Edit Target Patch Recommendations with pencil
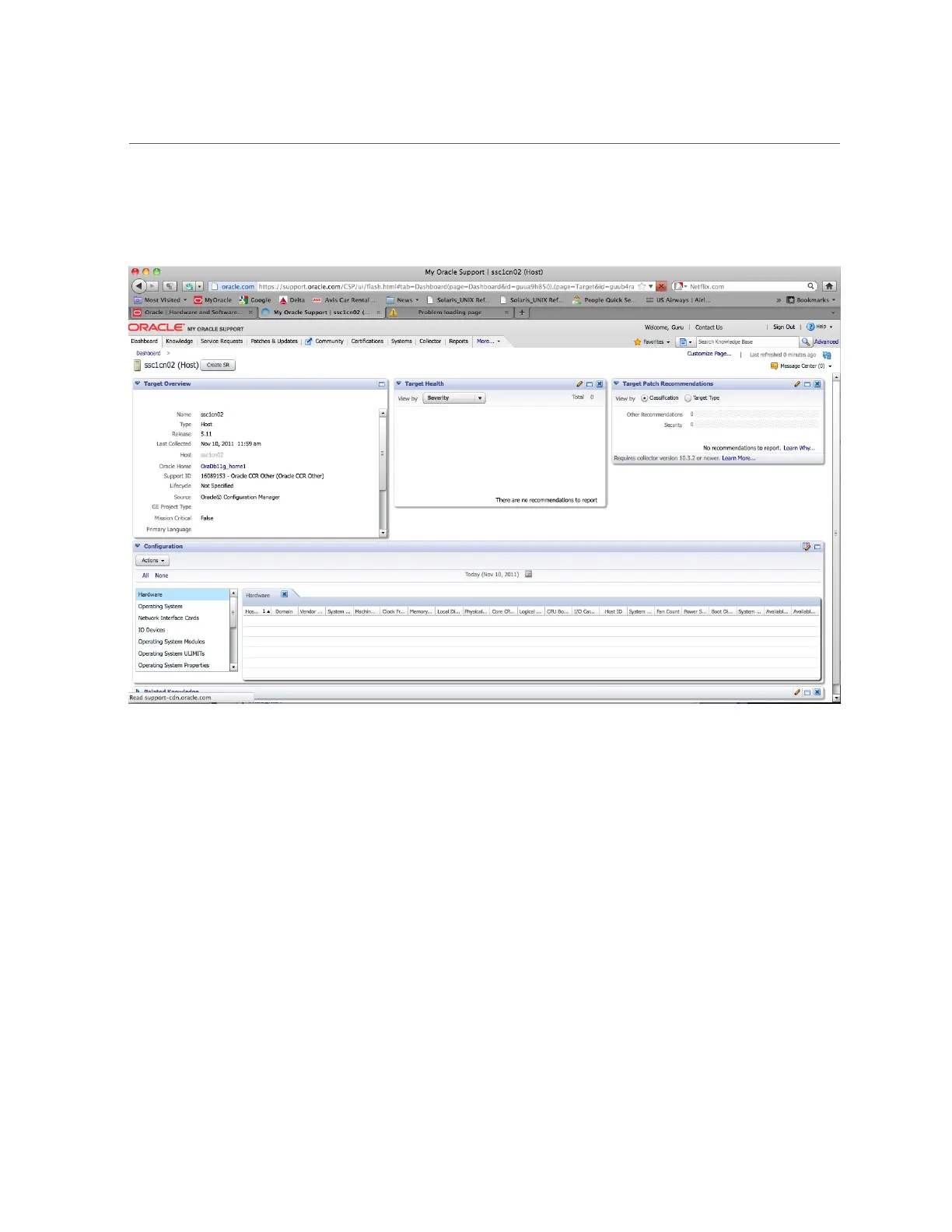The height and width of the screenshot is (1232, 952). pos(797,384)
